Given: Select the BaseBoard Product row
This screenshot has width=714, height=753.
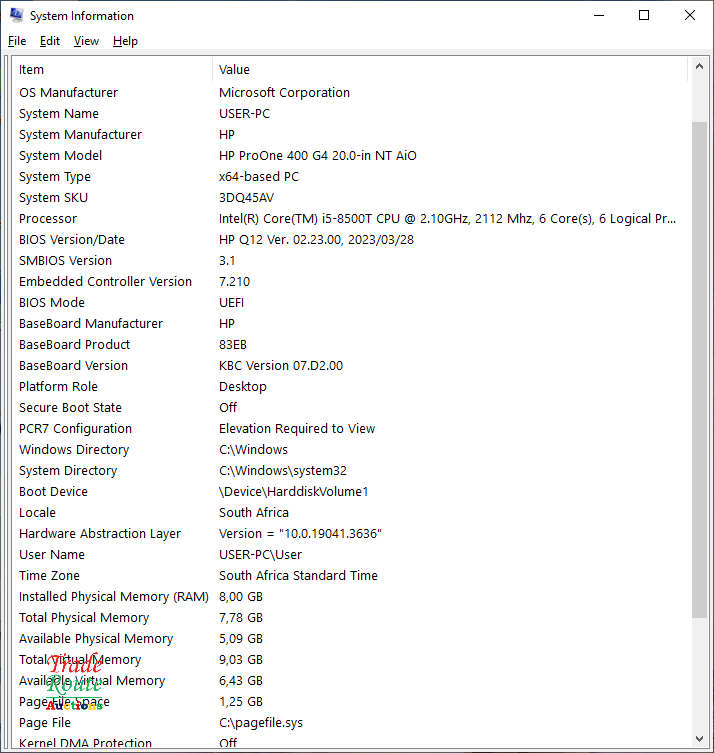Looking at the screenshot, I should click(350, 345).
